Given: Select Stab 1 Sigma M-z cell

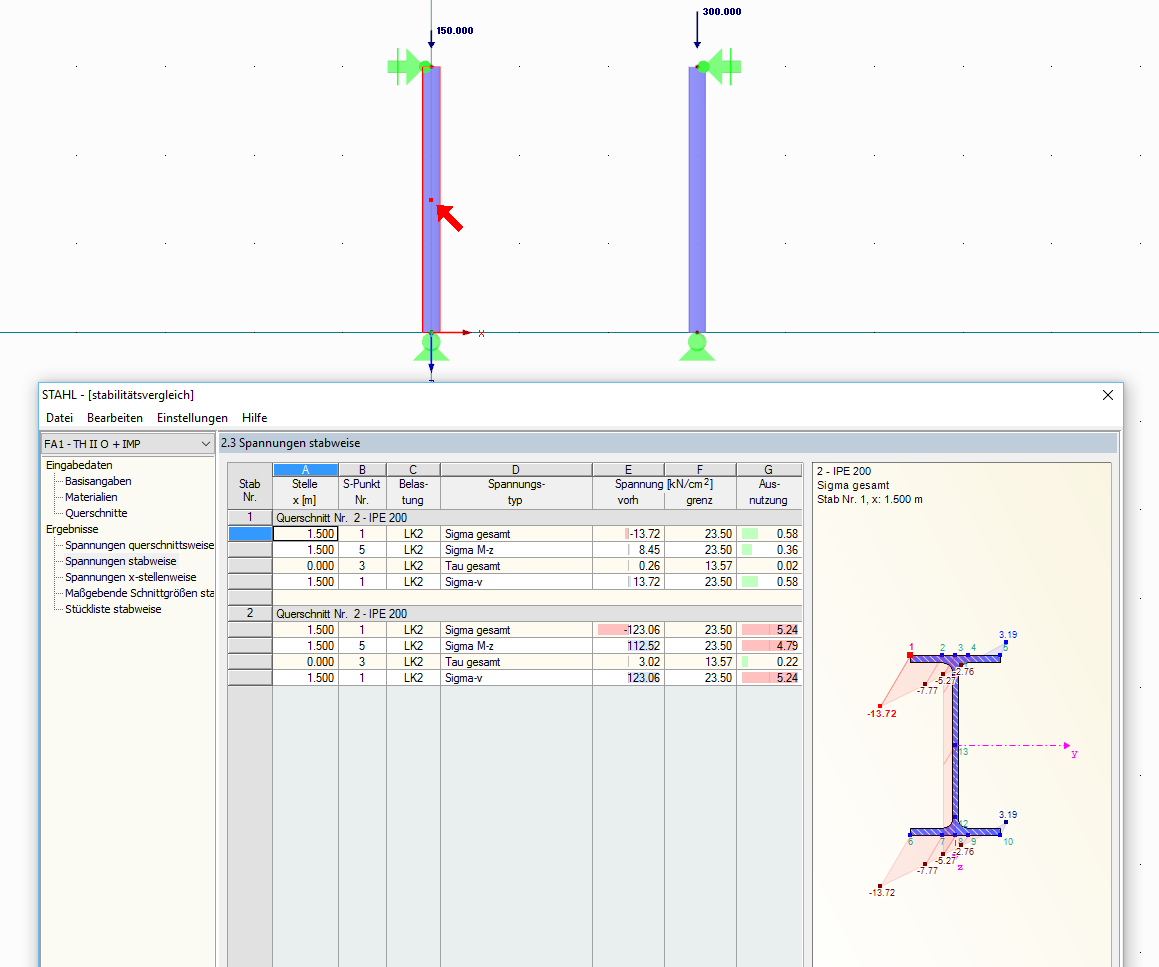Looking at the screenshot, I should (x=516, y=550).
